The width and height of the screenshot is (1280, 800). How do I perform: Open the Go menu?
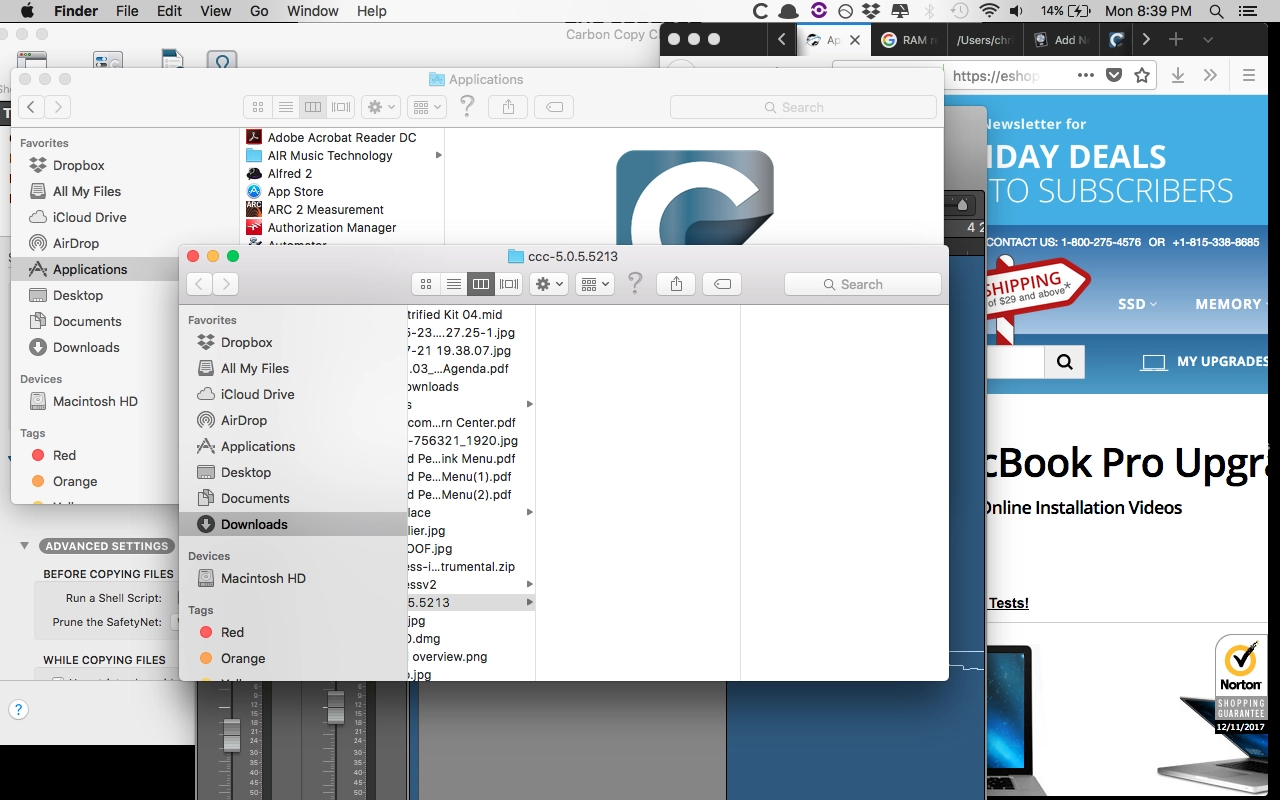point(259,11)
